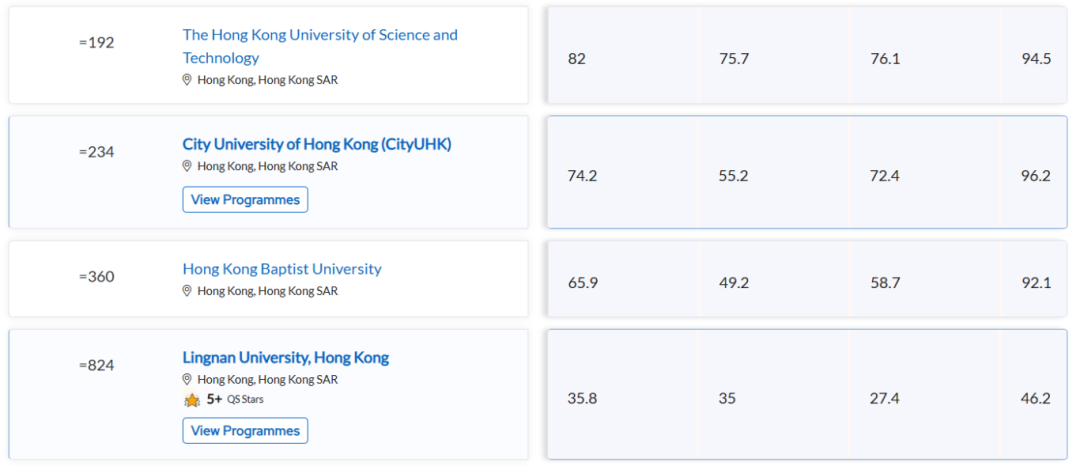Click Baptist University score value 49.2
The width and height of the screenshot is (1080, 466).
point(734,283)
